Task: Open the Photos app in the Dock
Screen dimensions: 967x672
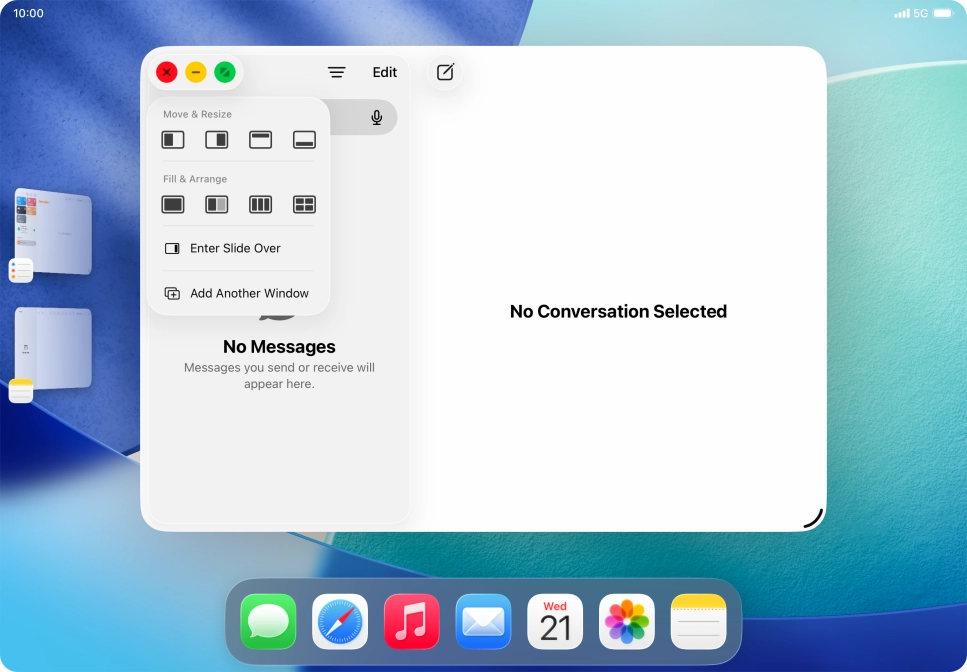Action: coord(626,621)
